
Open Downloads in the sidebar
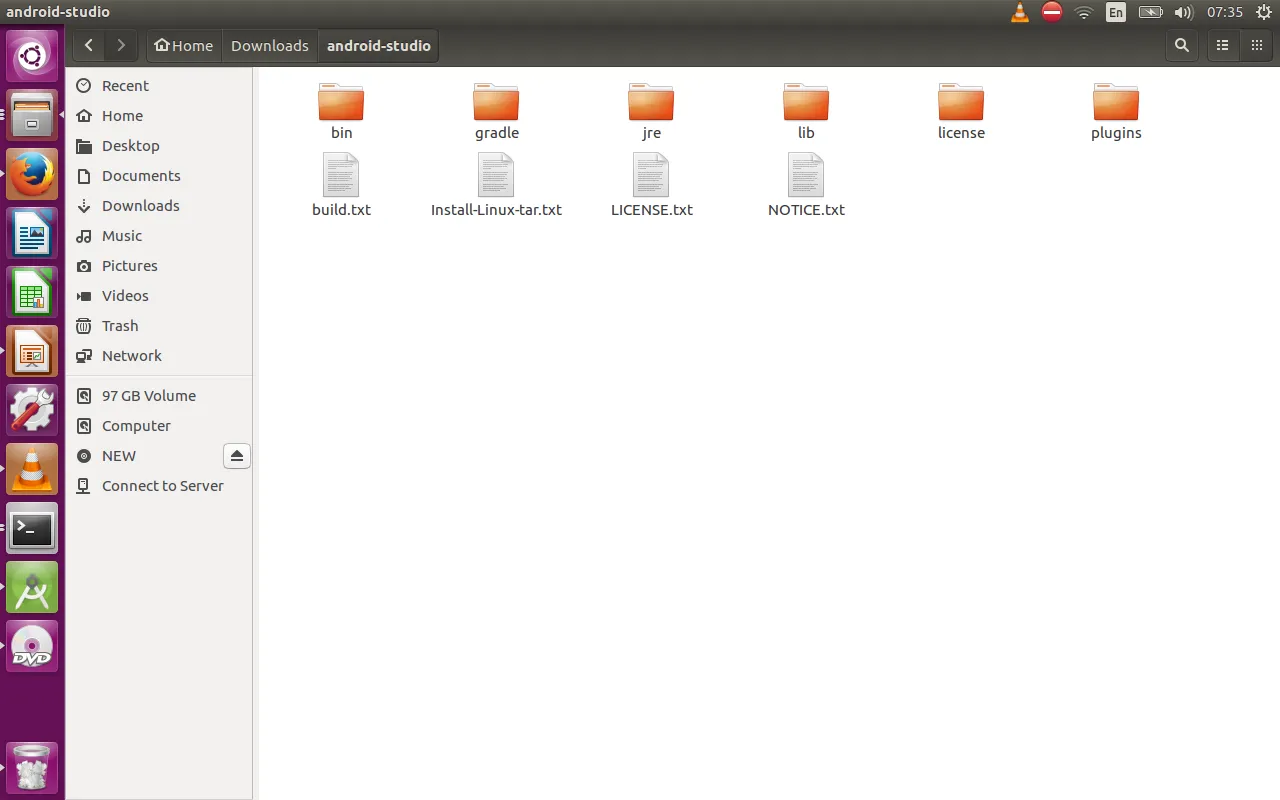[x=159, y=206]
